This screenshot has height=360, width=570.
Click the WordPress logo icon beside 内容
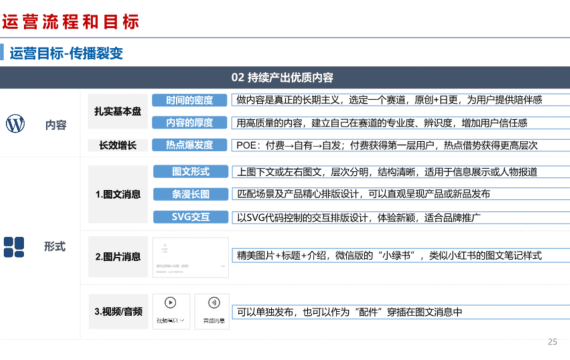15,124
